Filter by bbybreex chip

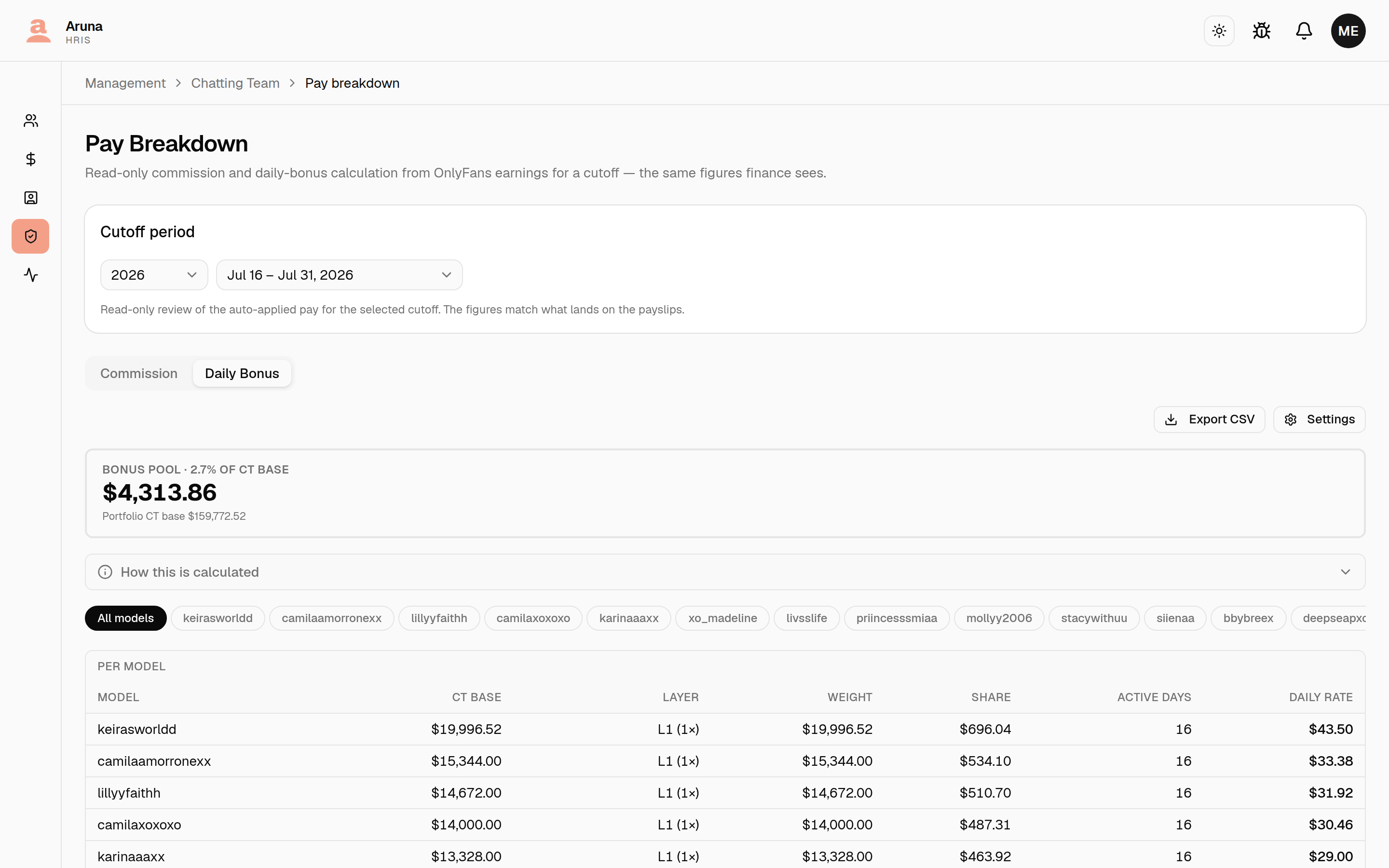click(1248, 618)
